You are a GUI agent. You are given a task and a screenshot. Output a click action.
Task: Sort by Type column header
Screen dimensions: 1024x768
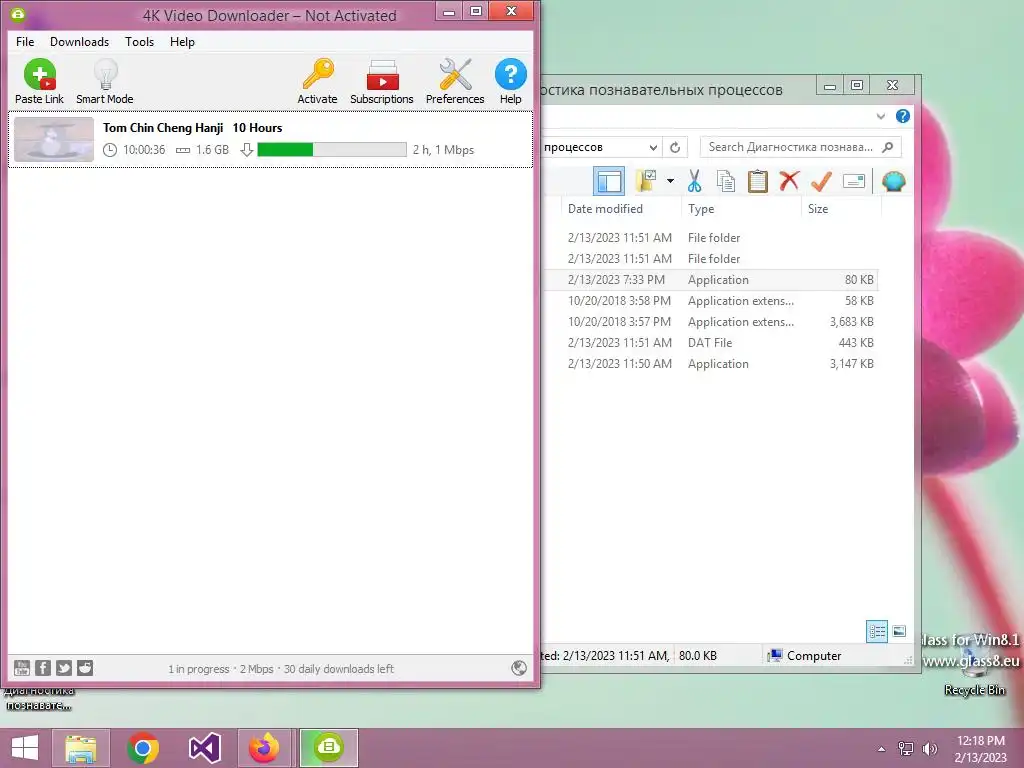(741, 209)
